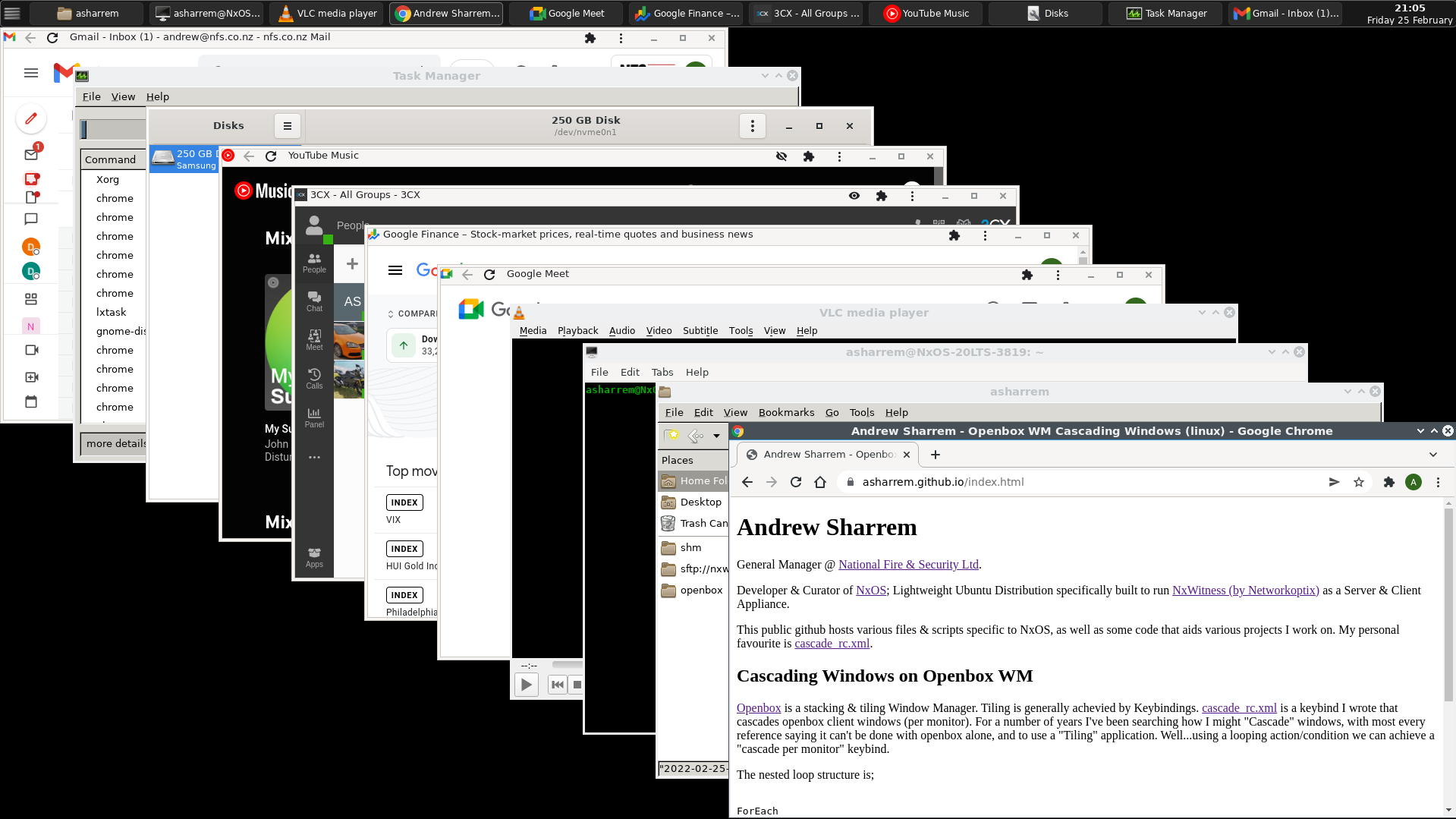Reload the Google Meet window

click(489, 275)
